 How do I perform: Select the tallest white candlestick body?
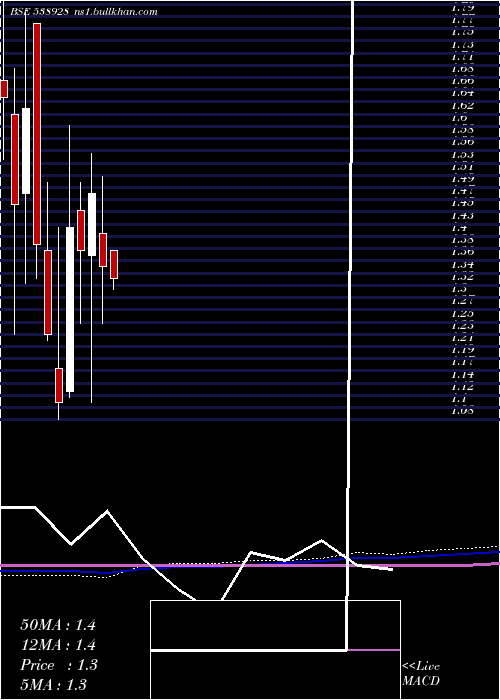pyautogui.click(x=70, y=309)
